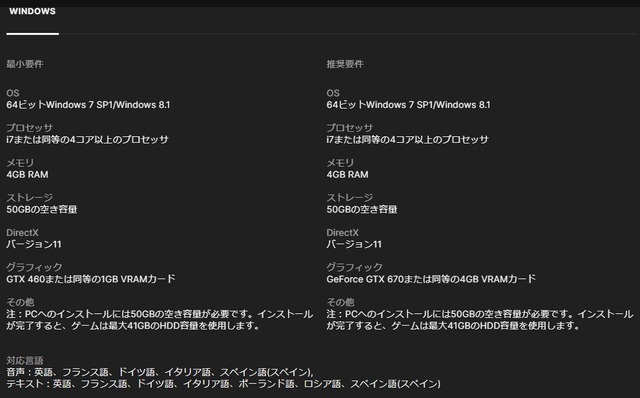This screenshot has width=640, height=398.
Task: Click the プロセッサ label in minimum column
Action: [x=29, y=128]
